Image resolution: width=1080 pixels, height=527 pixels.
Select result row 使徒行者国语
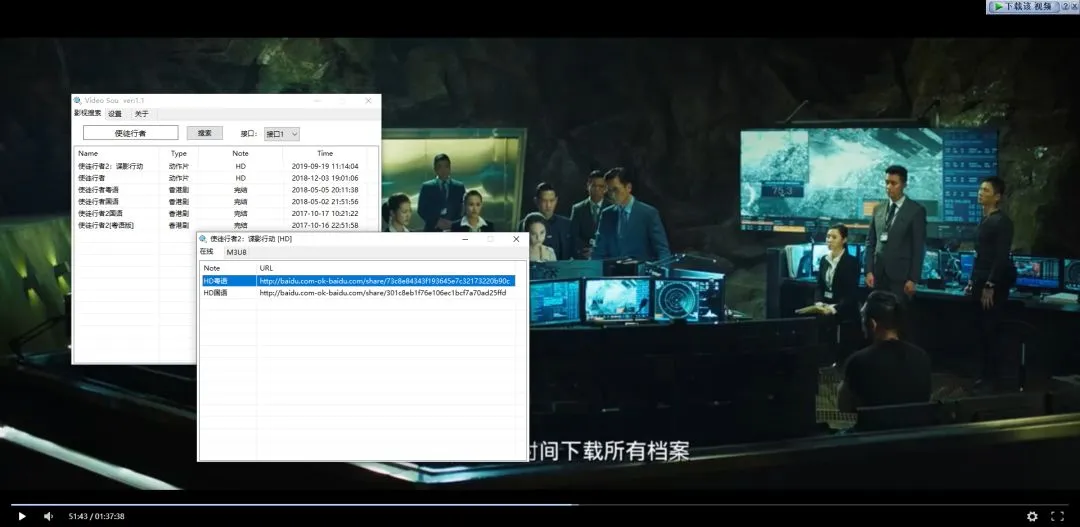[x=220, y=201]
